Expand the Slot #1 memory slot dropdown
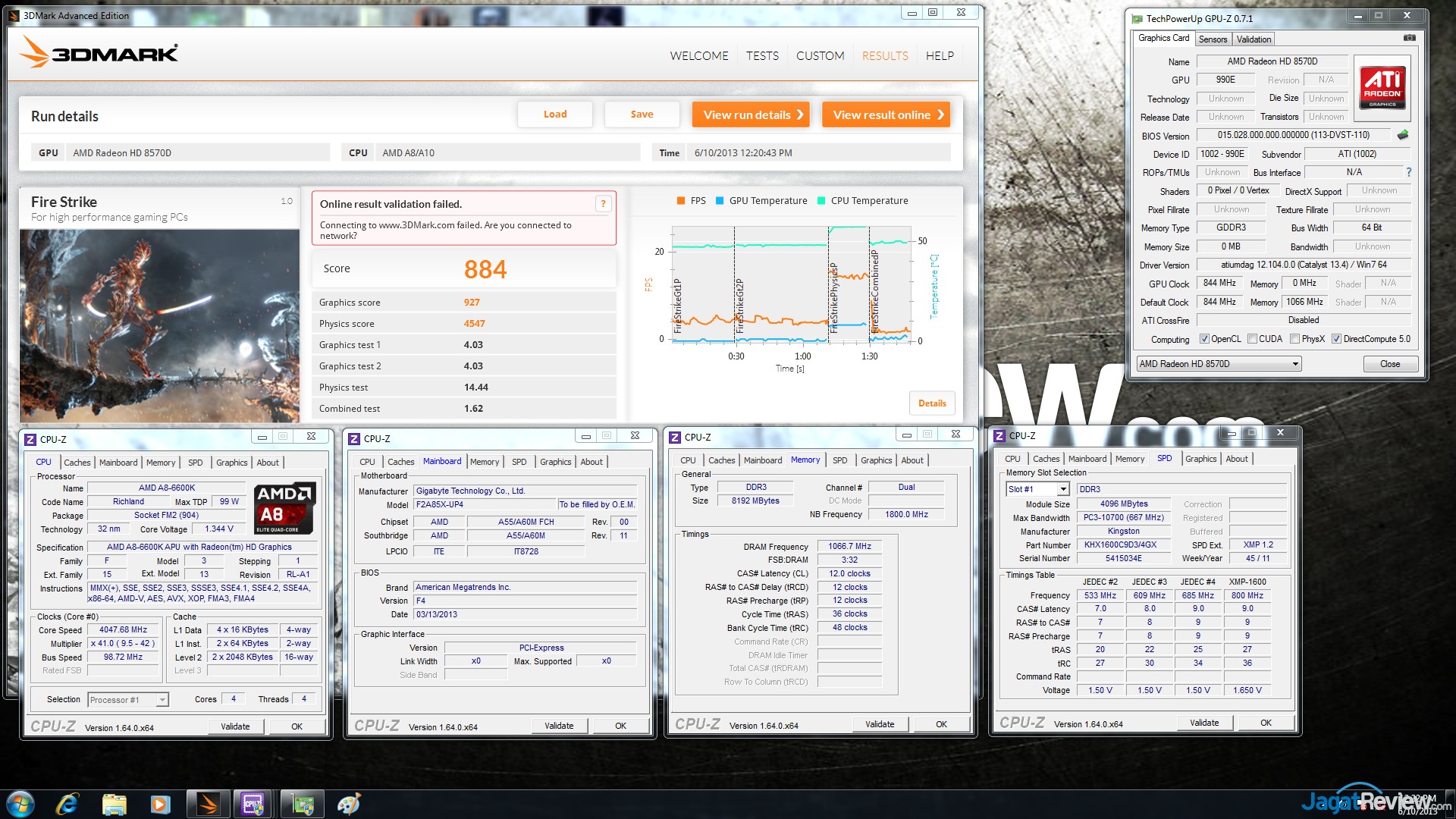1456x819 pixels. tap(1063, 489)
